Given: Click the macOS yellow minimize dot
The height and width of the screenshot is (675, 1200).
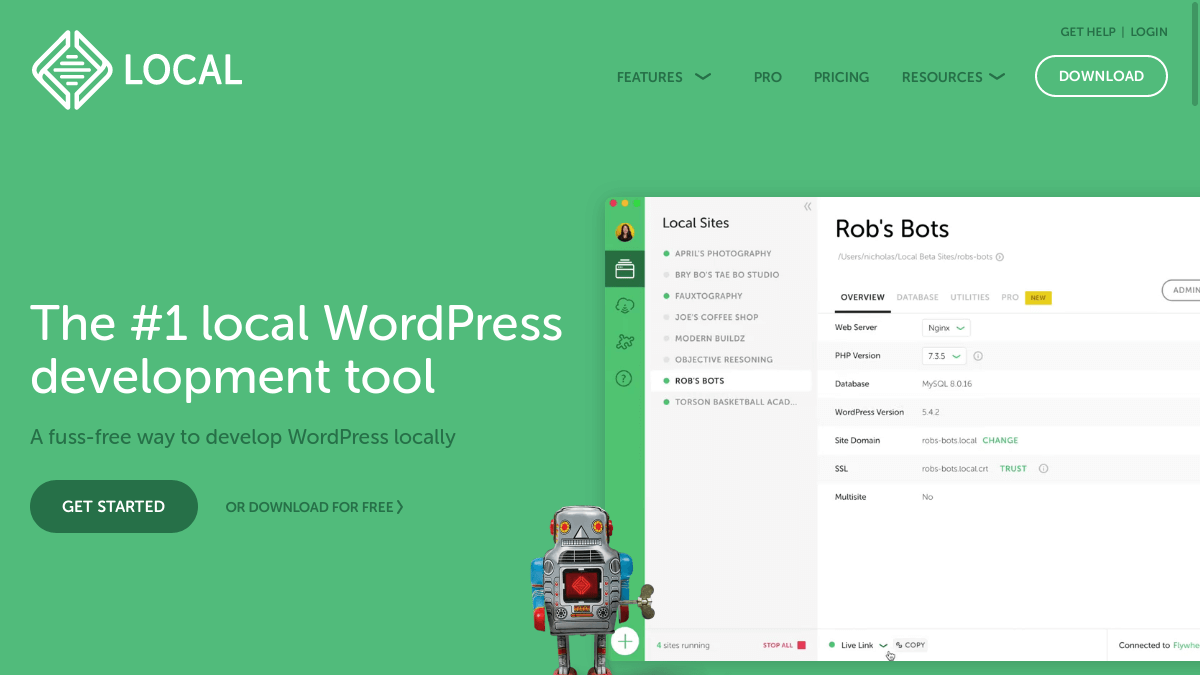Looking at the screenshot, I should click(625, 203).
